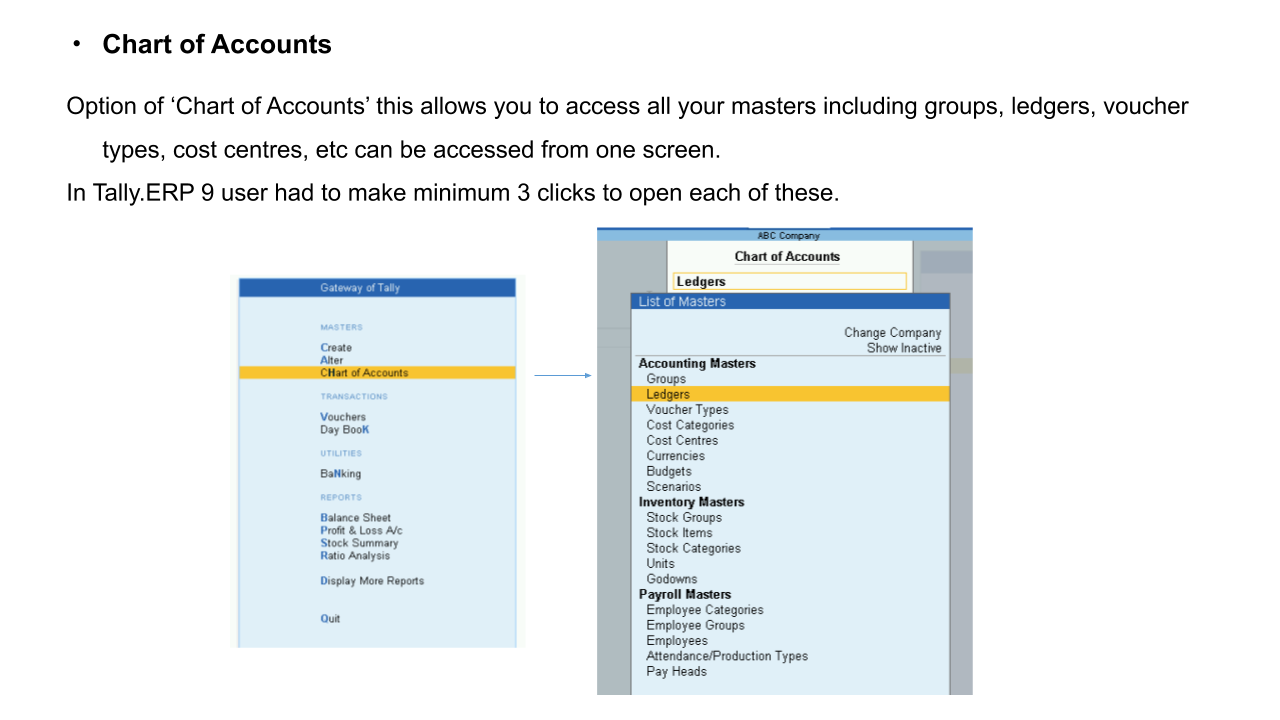Image resolution: width=1280 pixels, height=720 pixels.
Task: Select Units under Inventory Masters
Action: click(660, 564)
